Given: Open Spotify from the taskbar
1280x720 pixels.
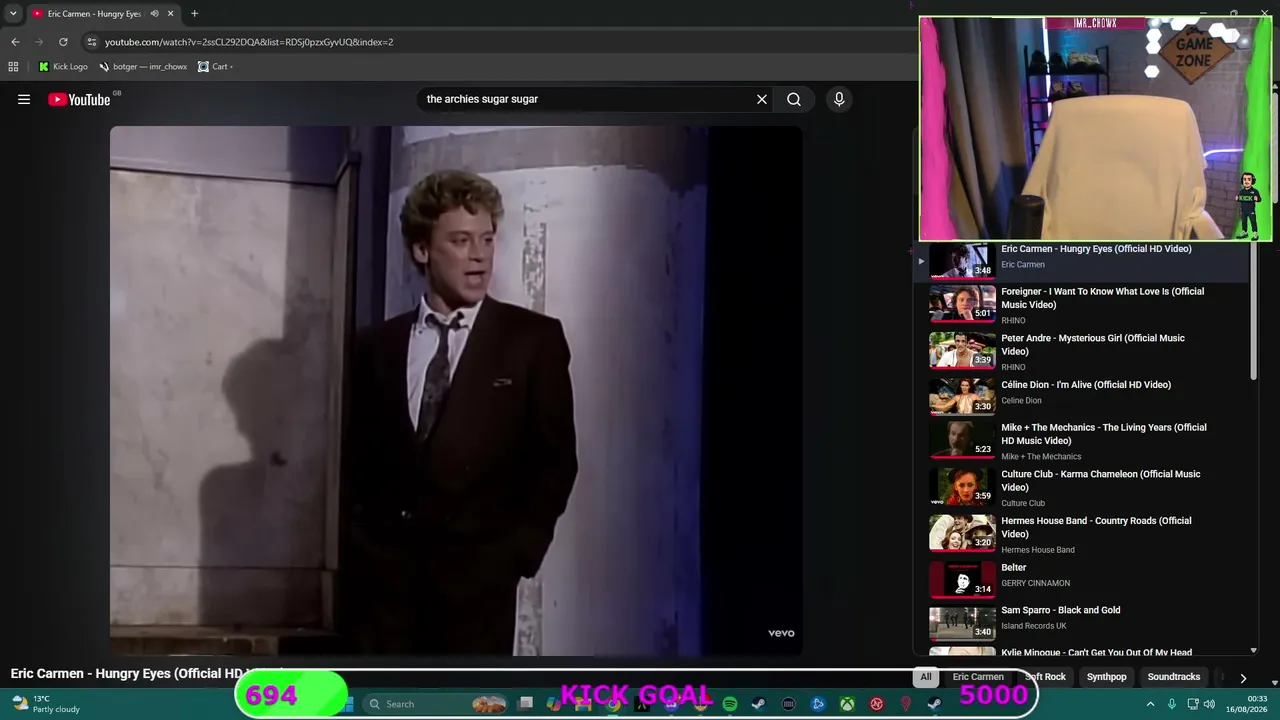Looking at the screenshot, I should 730,704.
